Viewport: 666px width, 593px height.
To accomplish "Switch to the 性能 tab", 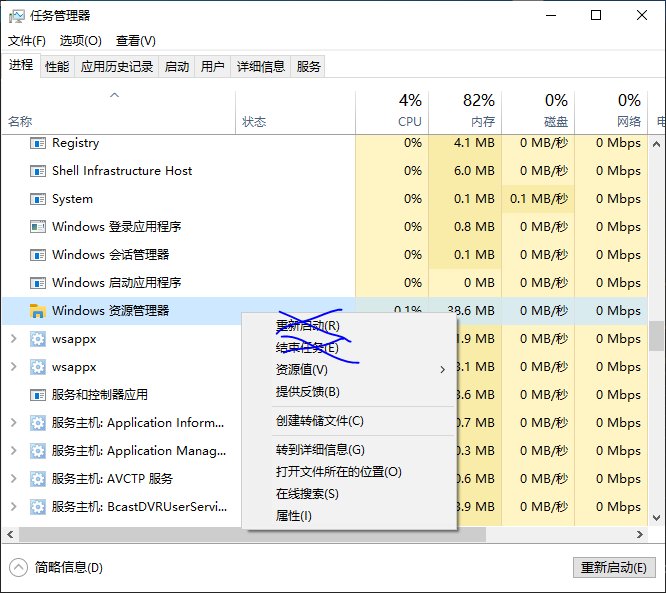I will pos(57,67).
